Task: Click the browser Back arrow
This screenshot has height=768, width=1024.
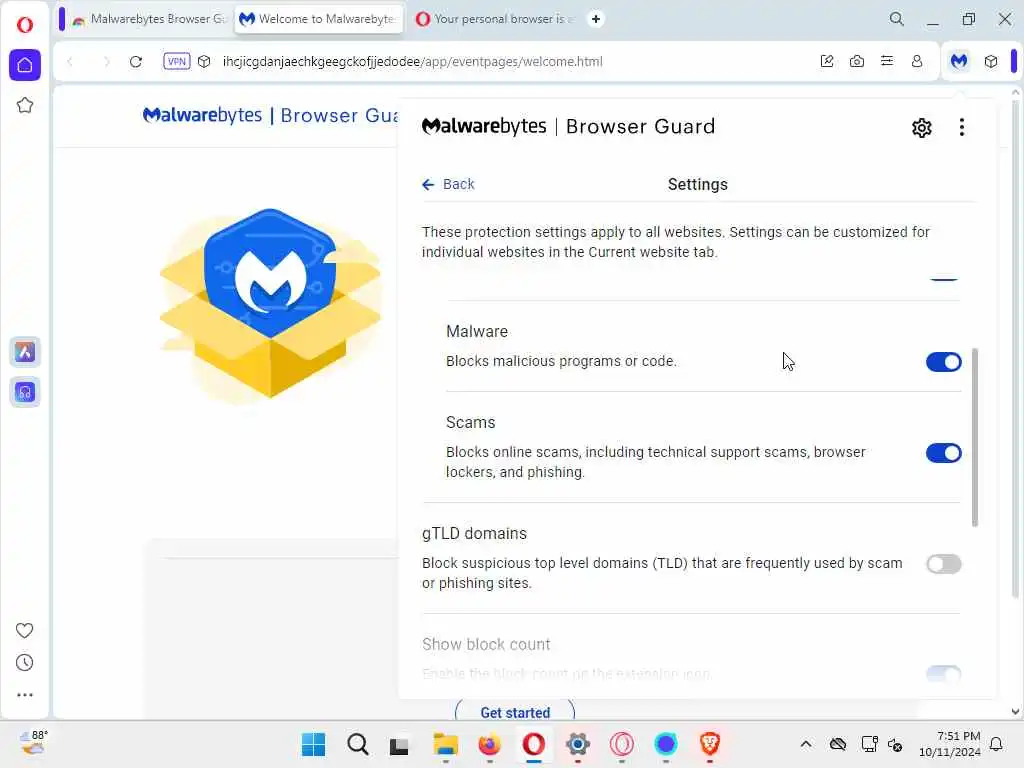Action: tap(71, 61)
